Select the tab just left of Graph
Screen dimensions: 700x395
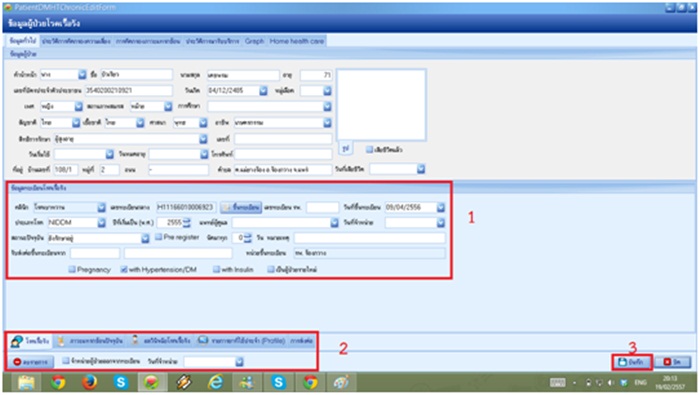(x=212, y=41)
